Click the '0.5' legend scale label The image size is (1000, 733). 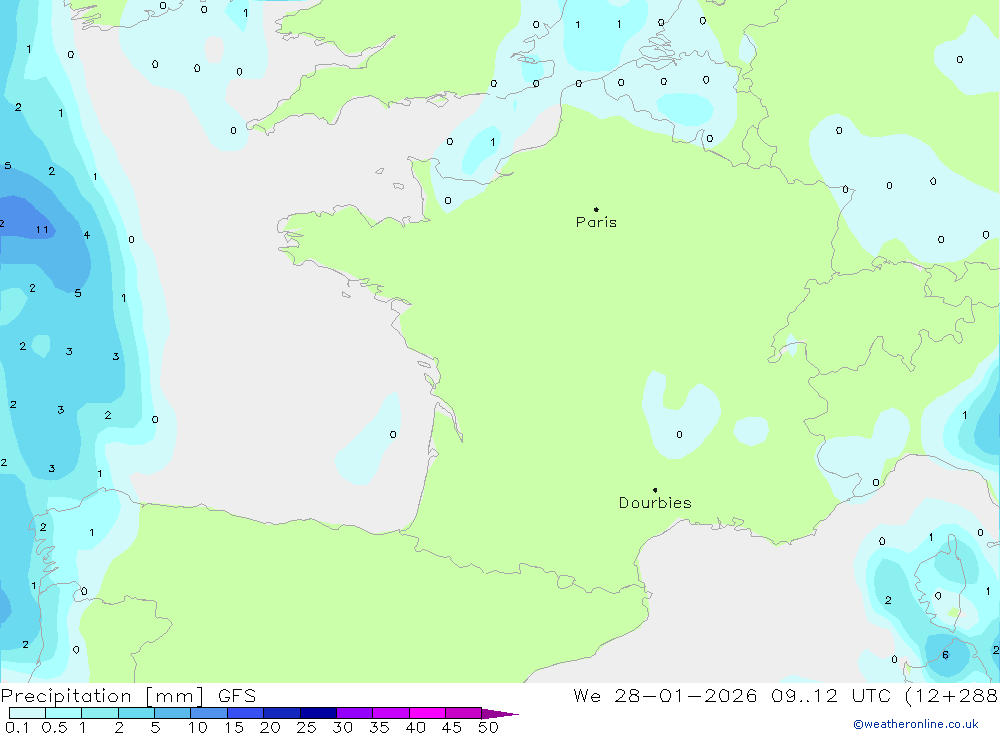tap(54, 727)
